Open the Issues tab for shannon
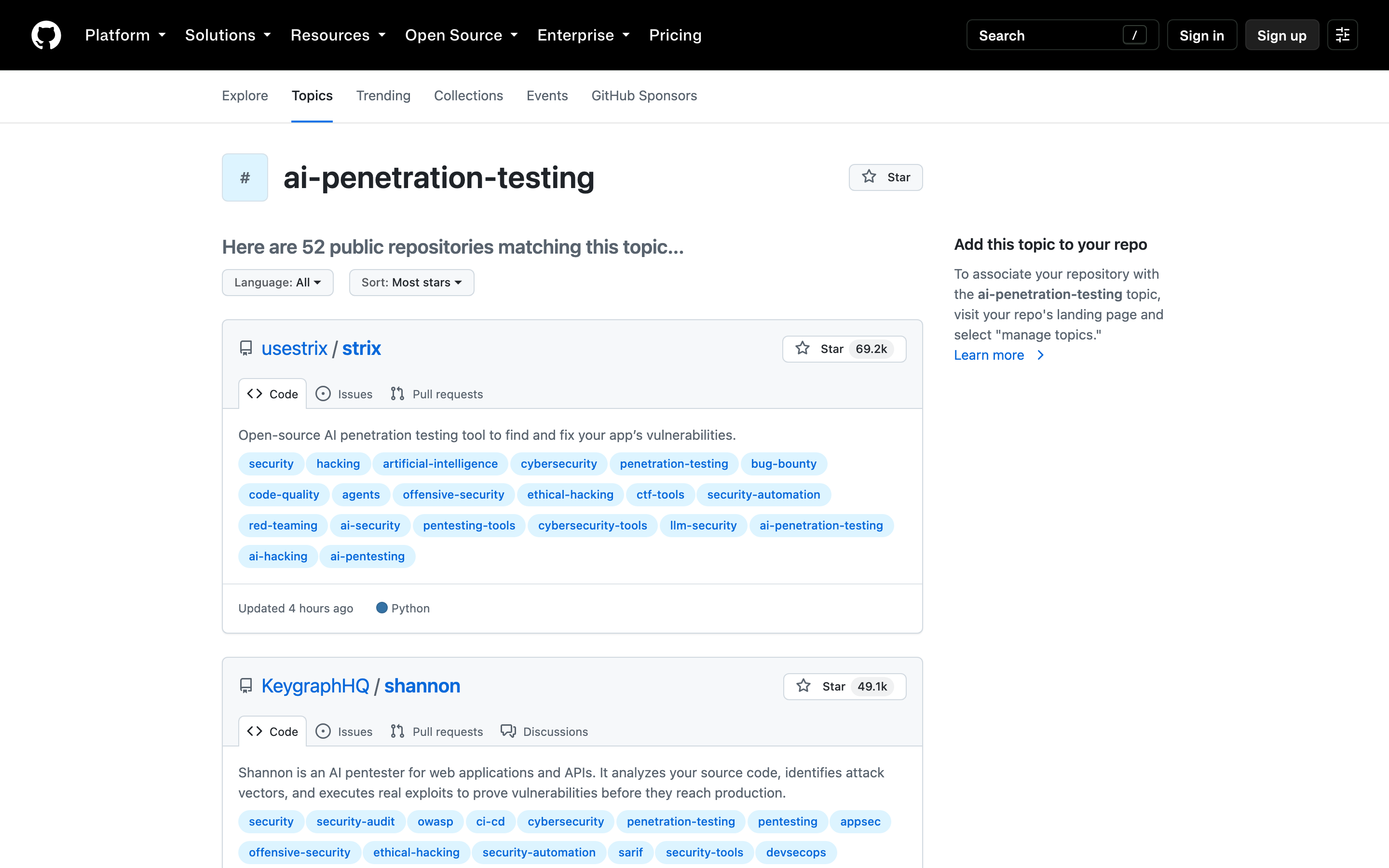 (x=344, y=732)
